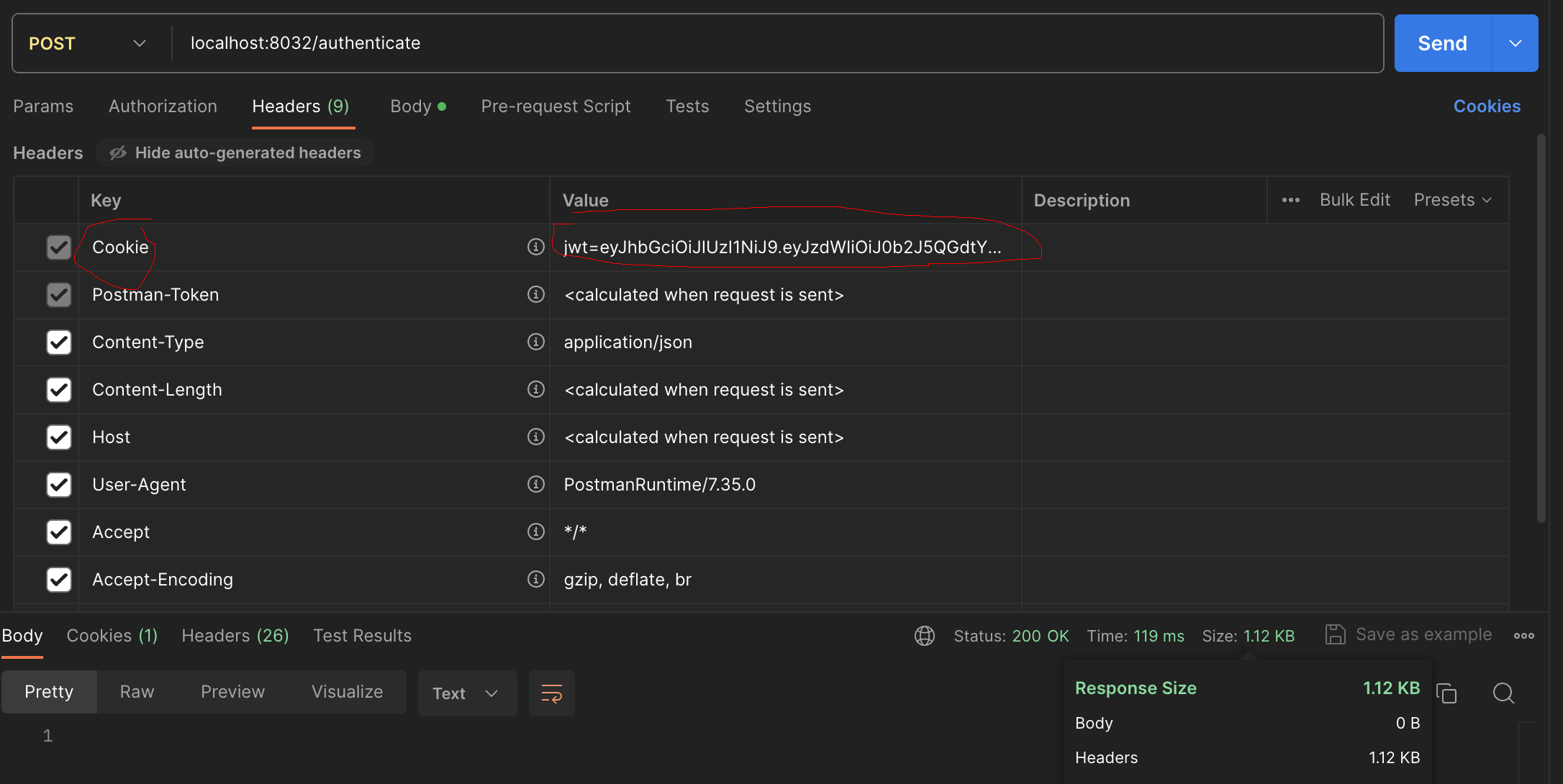
Task: Click the info icon for Host header
Action: (535, 437)
